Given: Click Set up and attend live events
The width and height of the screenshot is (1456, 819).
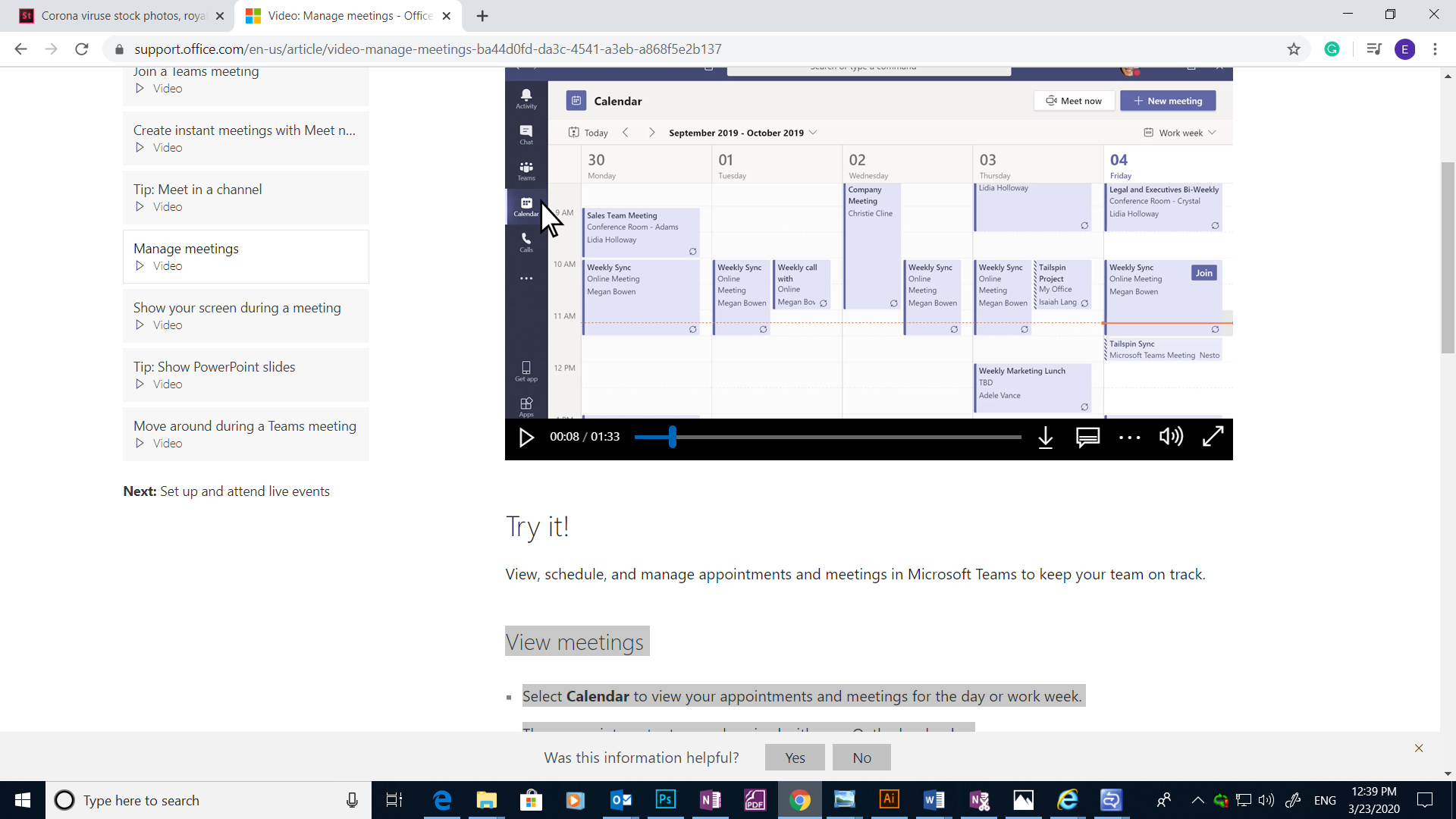Looking at the screenshot, I should (x=245, y=491).
